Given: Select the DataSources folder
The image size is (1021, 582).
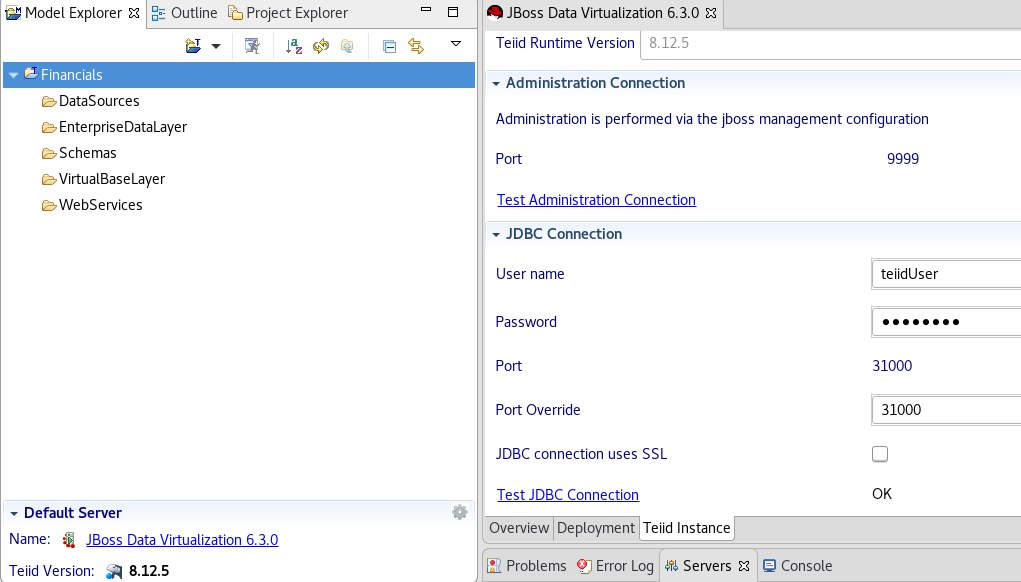Looking at the screenshot, I should [99, 101].
